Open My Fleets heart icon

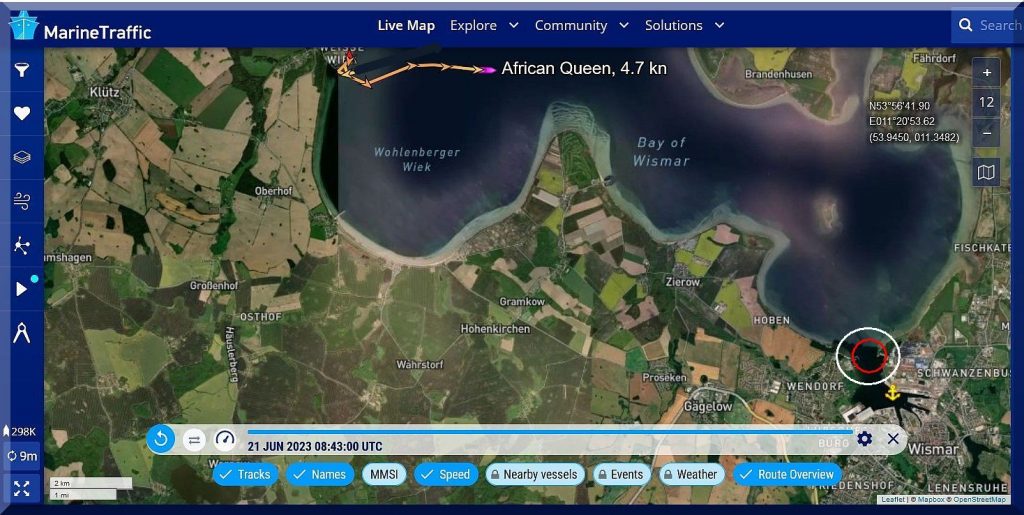(21, 114)
